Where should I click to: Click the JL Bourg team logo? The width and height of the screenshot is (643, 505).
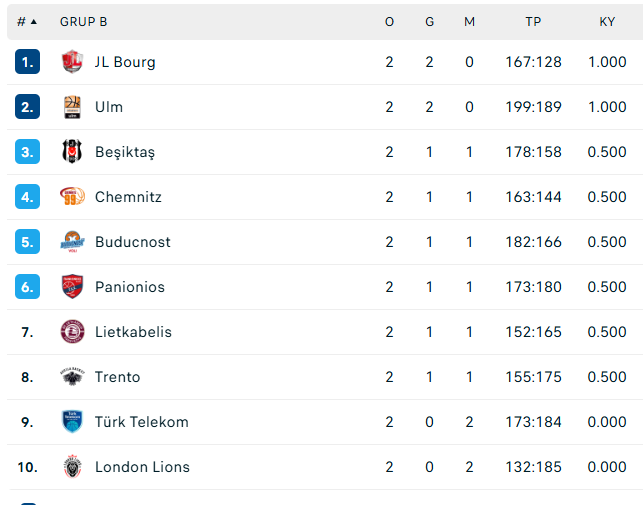tap(72, 62)
